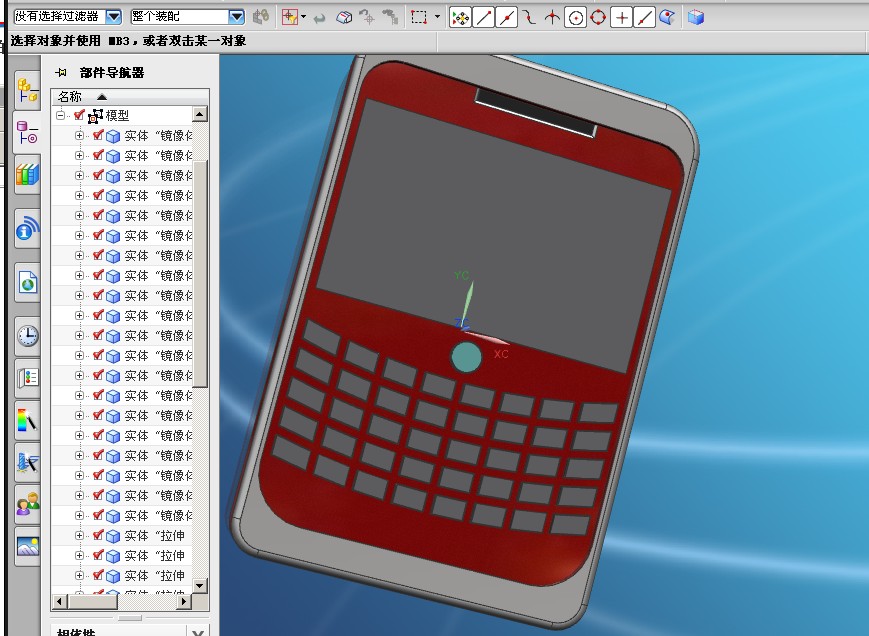Uncheck the topmost 实体 镜像体 checkbox
869x636 pixels.
click(98, 135)
